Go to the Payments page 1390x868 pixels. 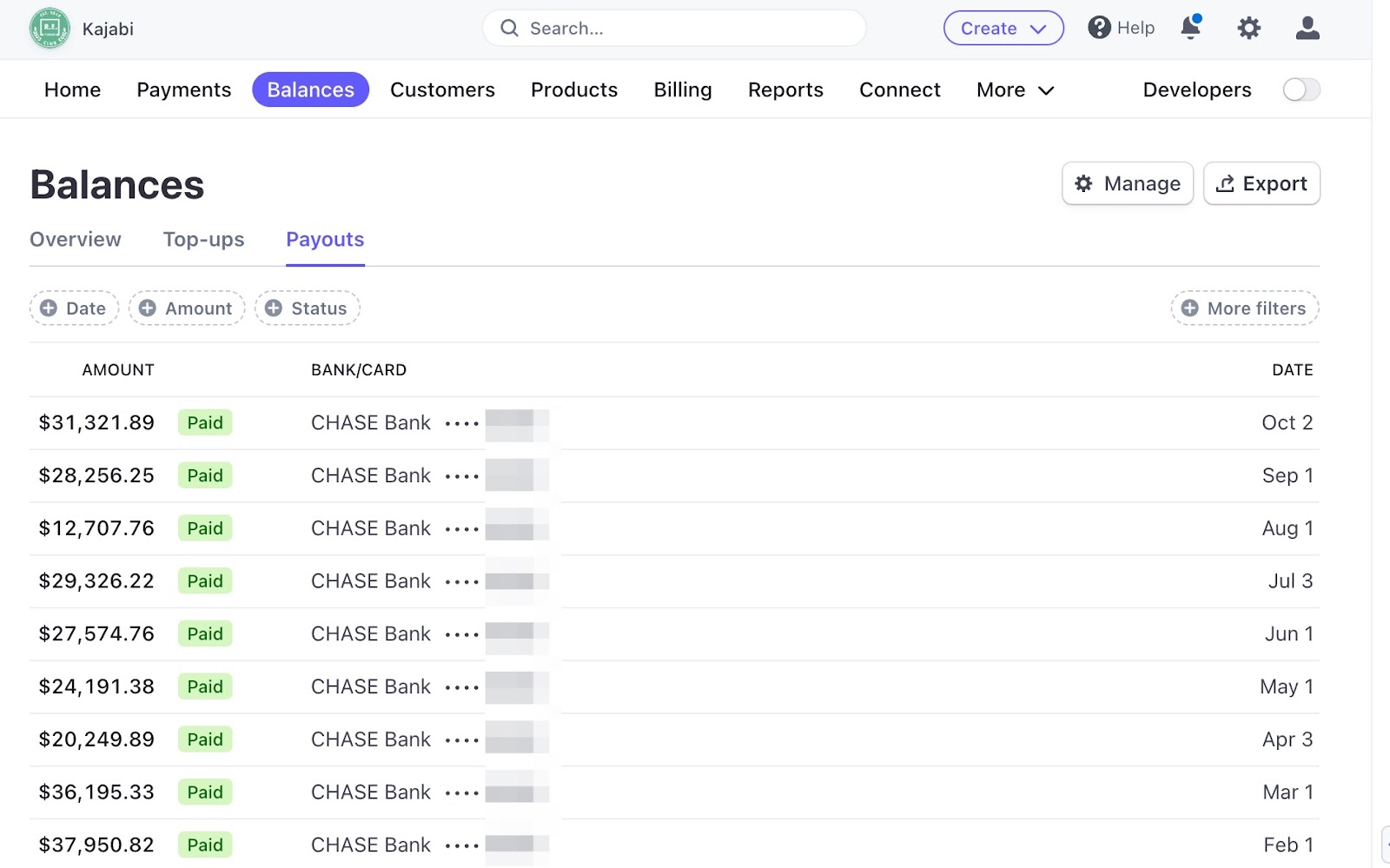click(x=183, y=89)
